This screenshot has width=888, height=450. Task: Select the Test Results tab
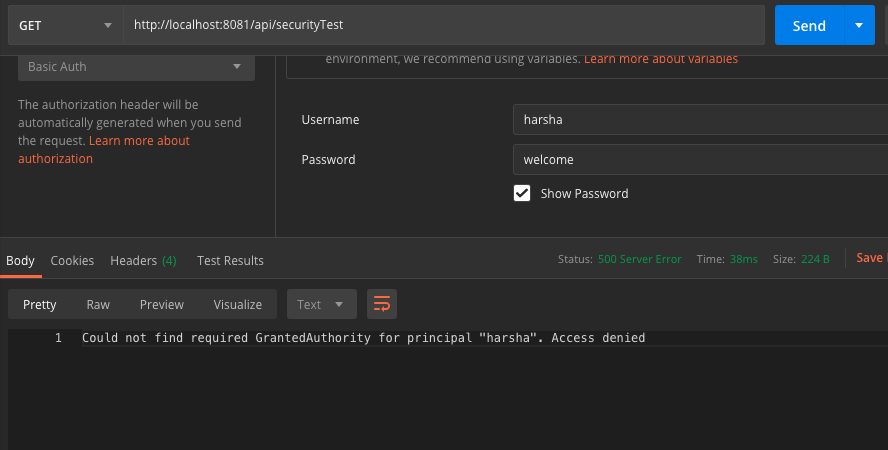(230, 260)
